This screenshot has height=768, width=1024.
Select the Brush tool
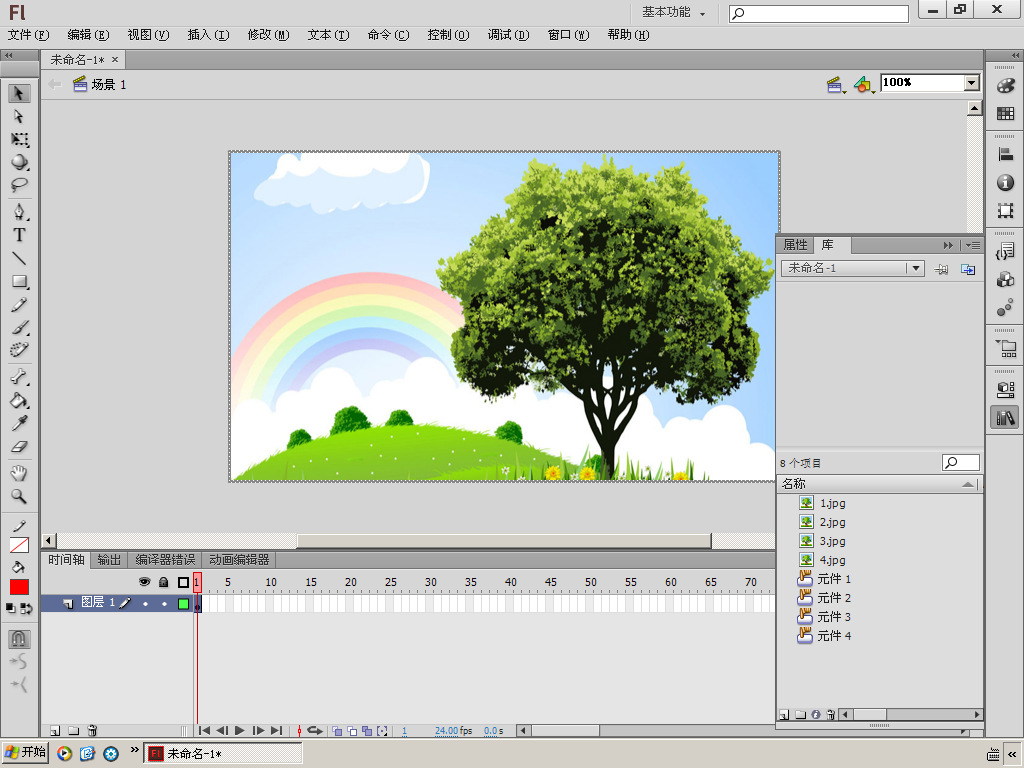click(19, 328)
